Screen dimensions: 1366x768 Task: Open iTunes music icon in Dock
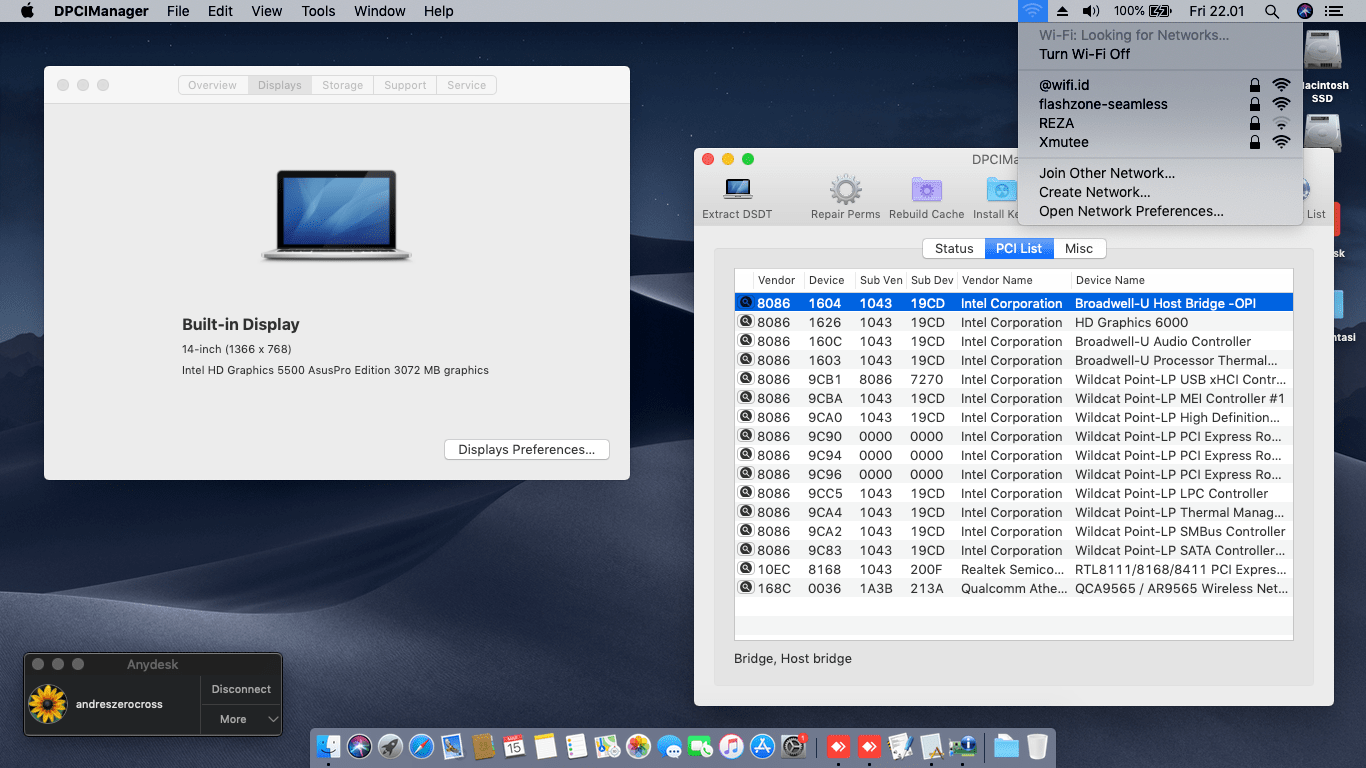pyautogui.click(x=731, y=746)
